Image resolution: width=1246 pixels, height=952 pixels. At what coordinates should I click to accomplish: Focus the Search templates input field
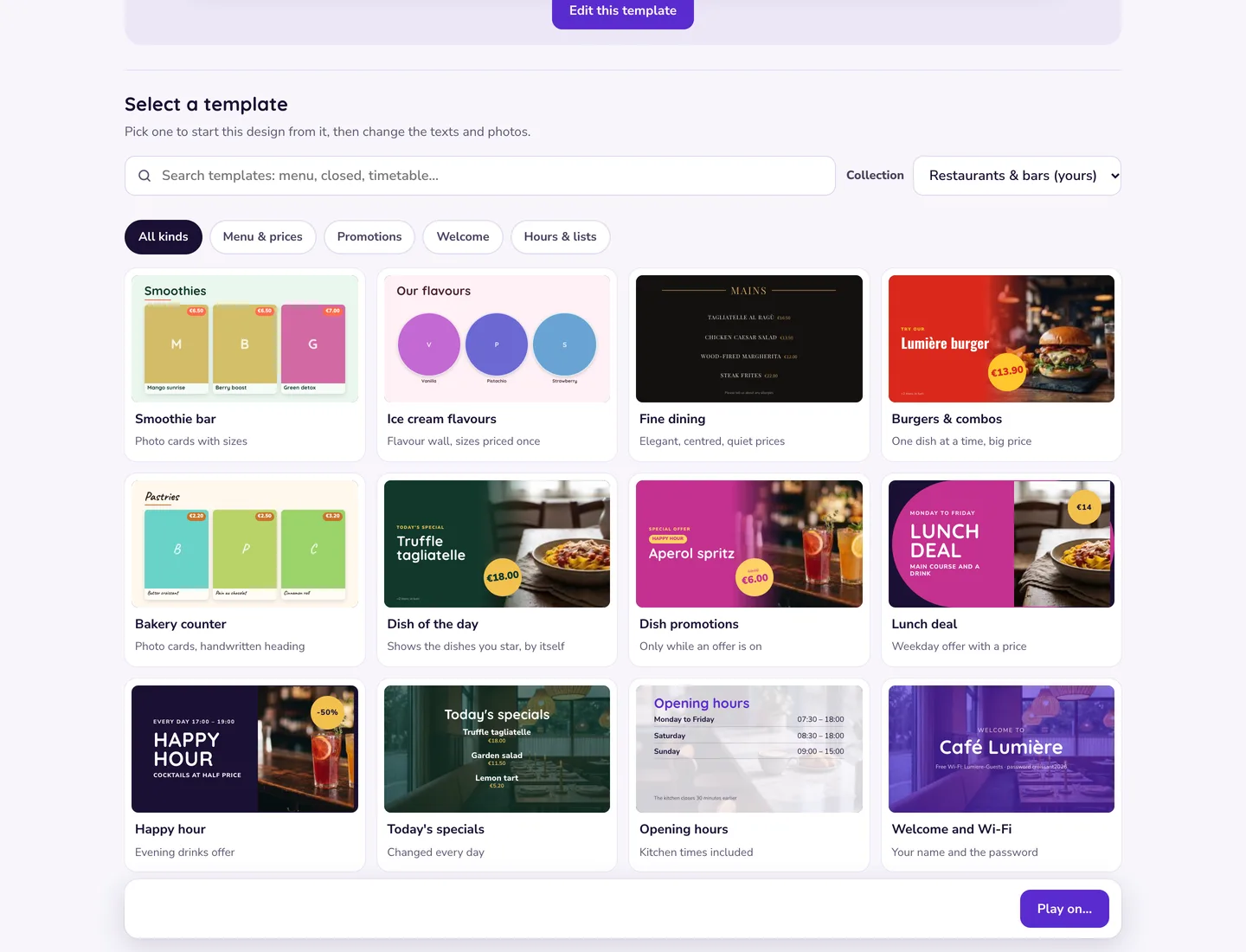(480, 176)
